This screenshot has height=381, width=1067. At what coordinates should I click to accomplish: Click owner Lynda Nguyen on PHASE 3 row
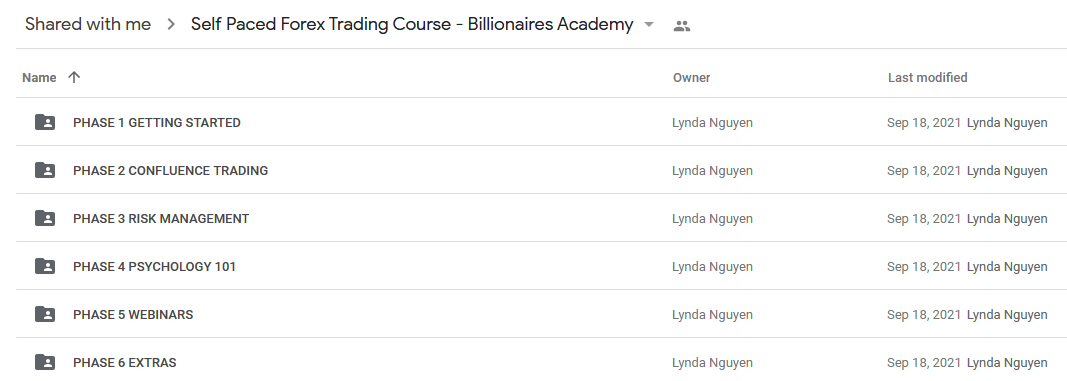[712, 218]
